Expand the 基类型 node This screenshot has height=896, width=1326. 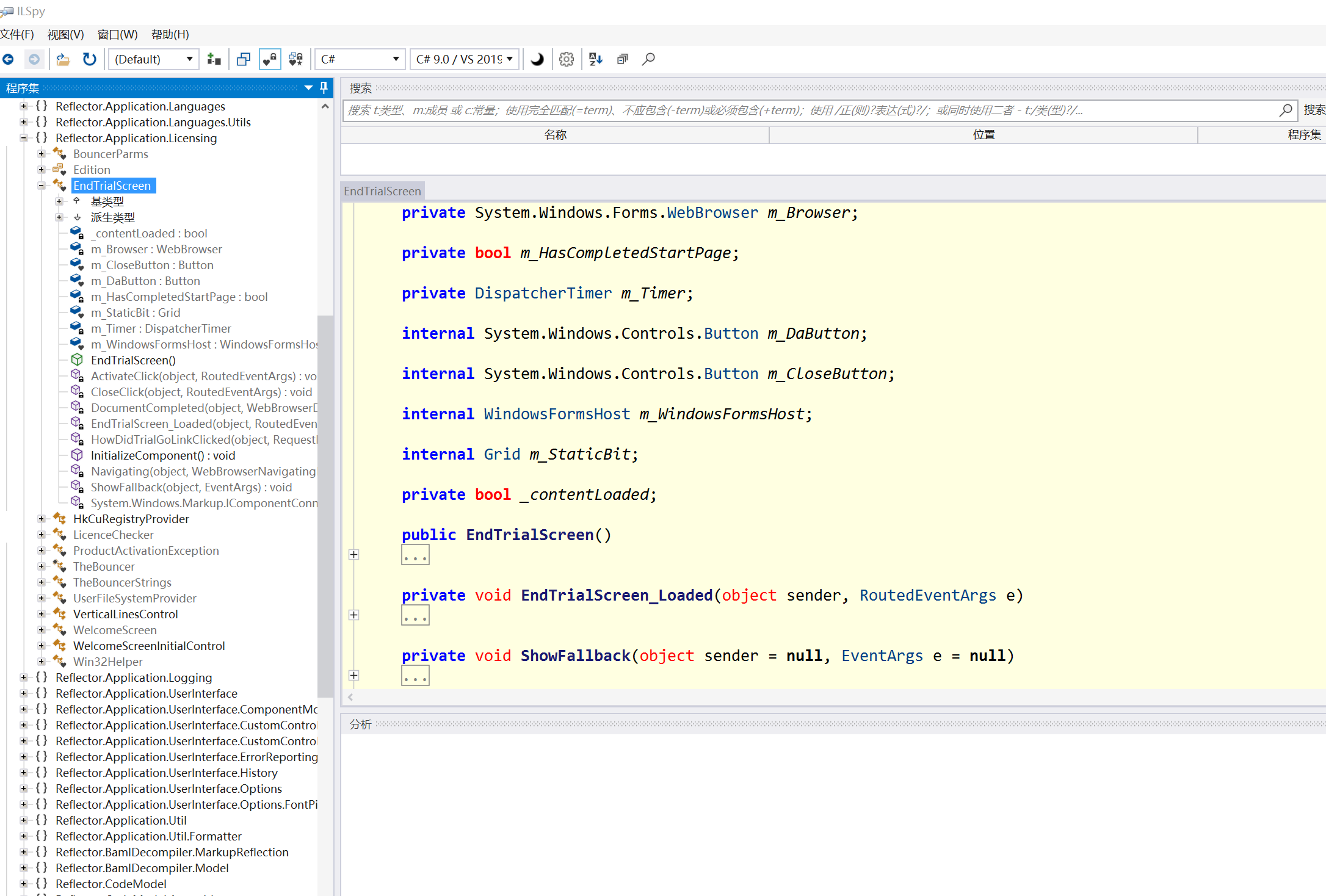click(x=59, y=201)
